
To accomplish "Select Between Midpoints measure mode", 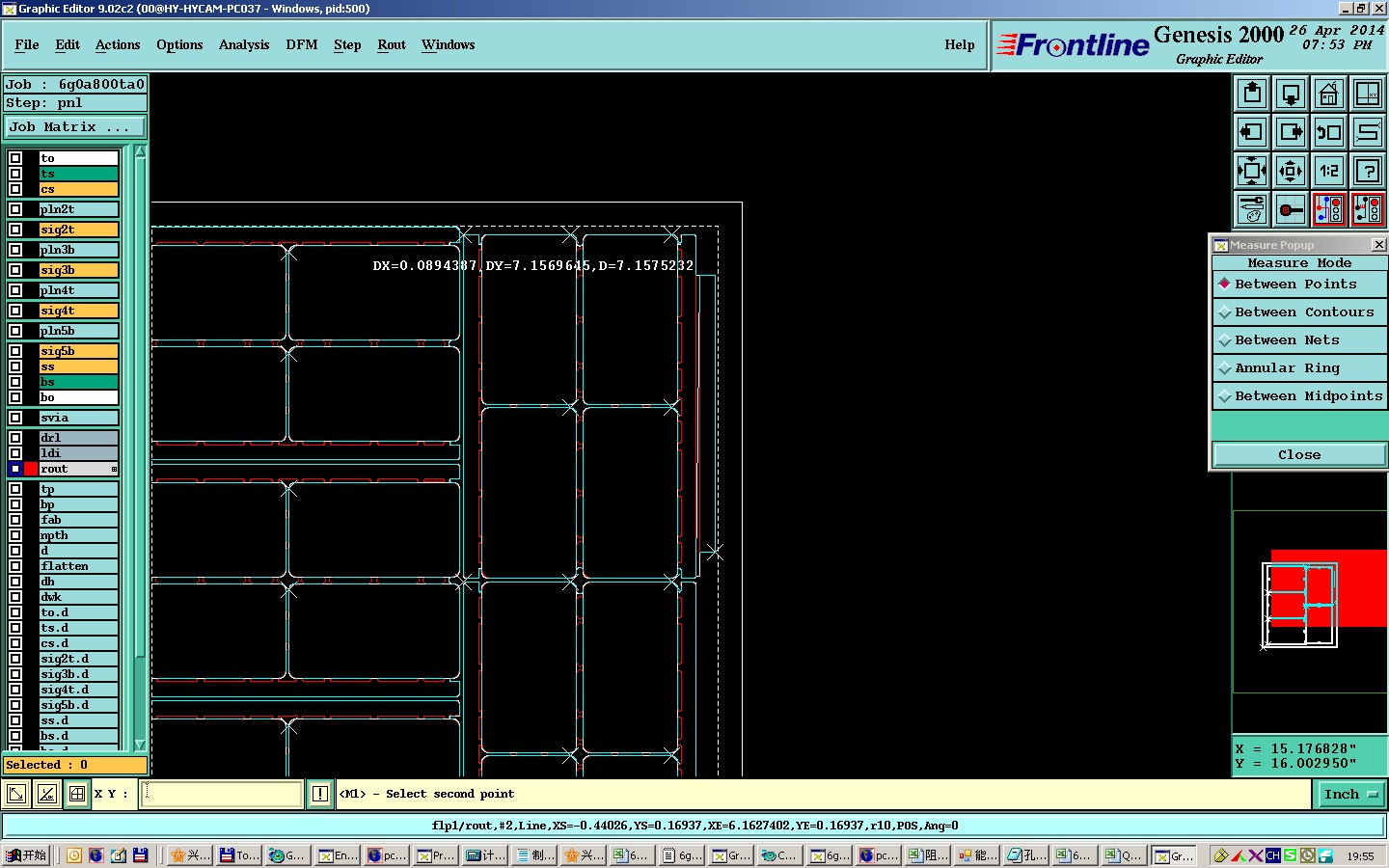I will pyautogui.click(x=1299, y=395).
